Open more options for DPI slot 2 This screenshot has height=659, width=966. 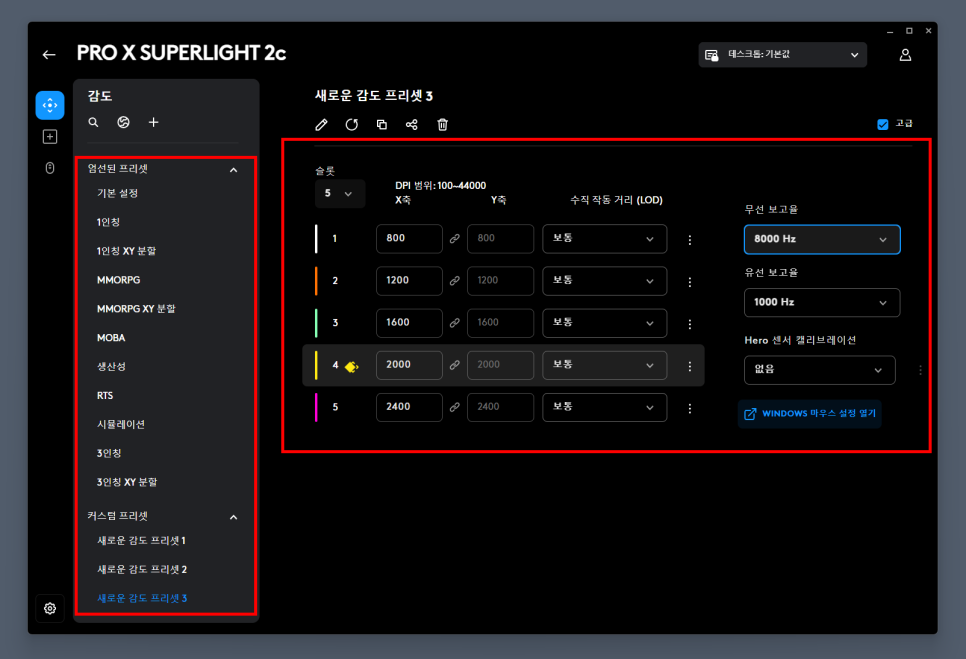[x=689, y=282]
